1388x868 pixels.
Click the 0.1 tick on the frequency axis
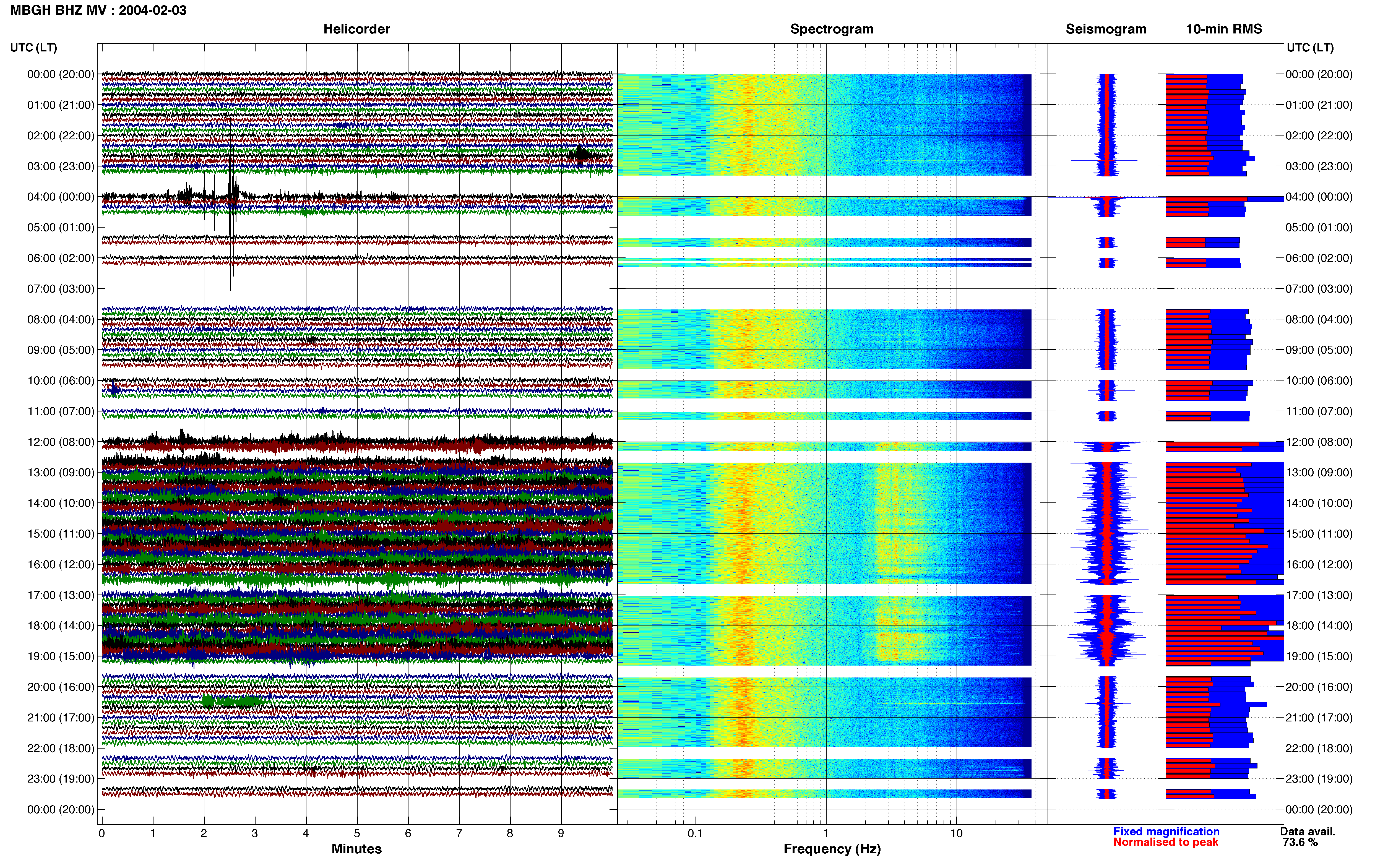pyautogui.click(x=695, y=833)
